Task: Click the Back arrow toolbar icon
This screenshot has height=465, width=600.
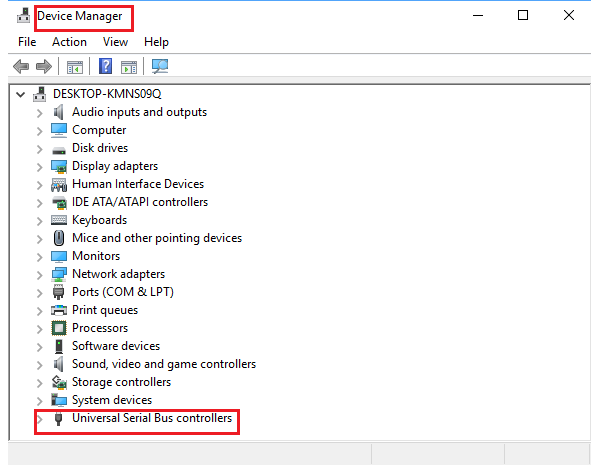Action: [20, 67]
